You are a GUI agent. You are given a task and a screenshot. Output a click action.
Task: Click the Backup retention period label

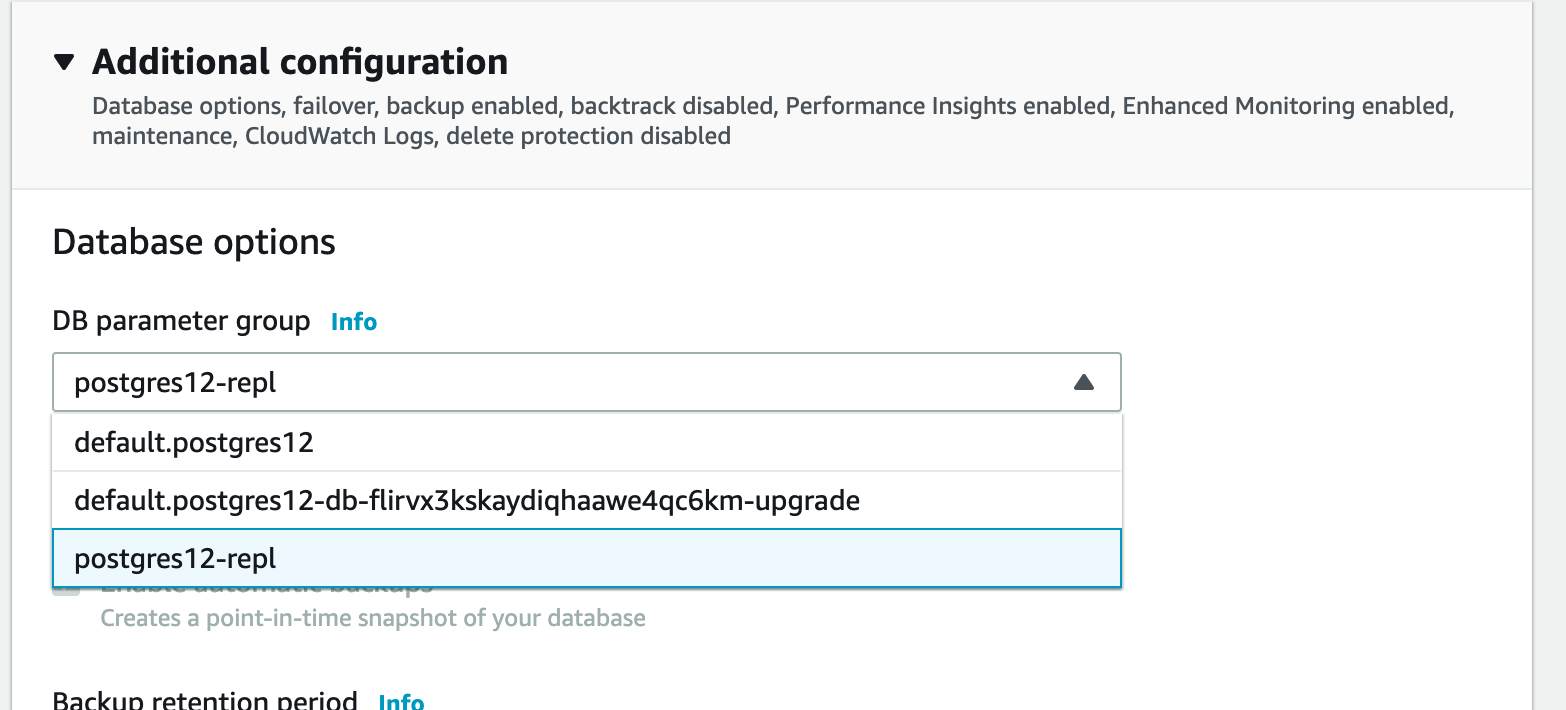[x=204, y=701]
